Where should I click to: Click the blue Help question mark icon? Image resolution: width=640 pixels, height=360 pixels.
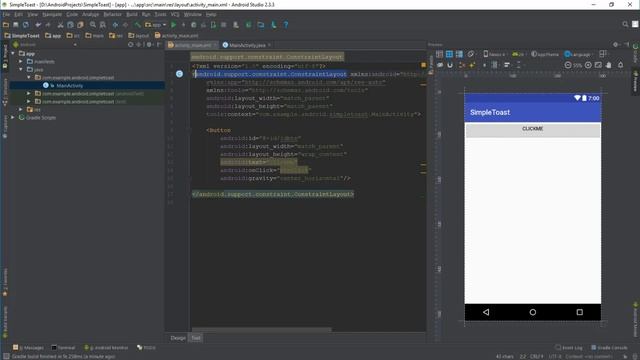coord(286,25)
